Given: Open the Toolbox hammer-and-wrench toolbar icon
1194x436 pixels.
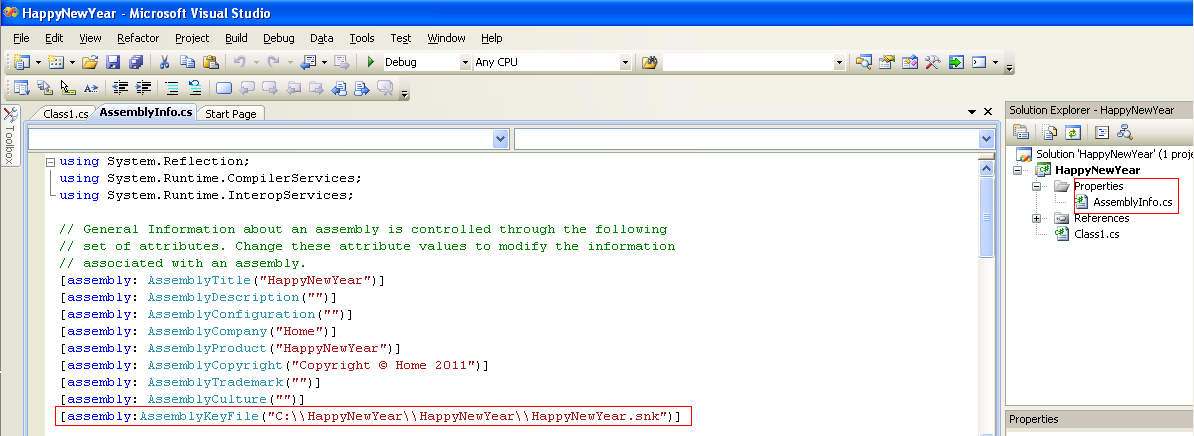Looking at the screenshot, I should point(933,62).
